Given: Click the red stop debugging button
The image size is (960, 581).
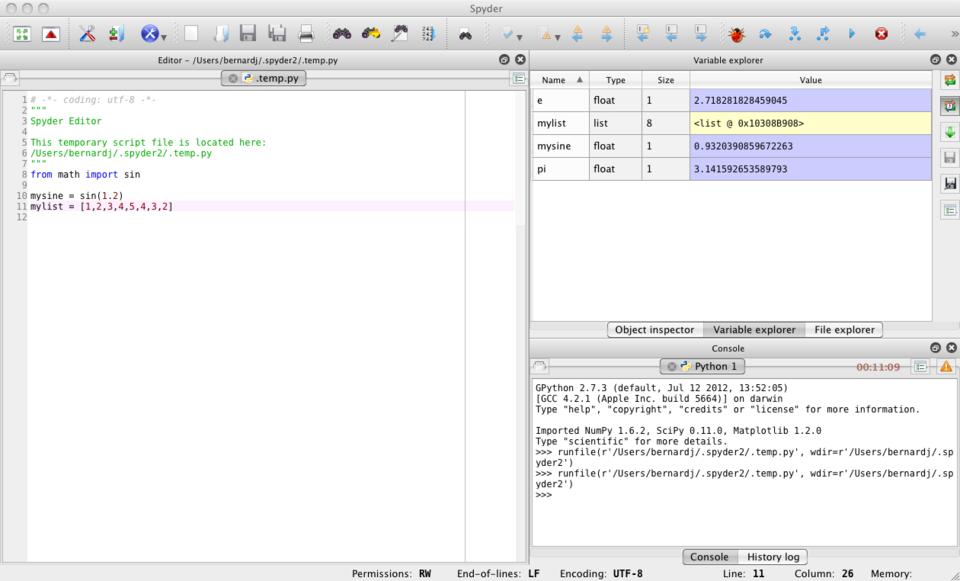Looking at the screenshot, I should tap(882, 33).
